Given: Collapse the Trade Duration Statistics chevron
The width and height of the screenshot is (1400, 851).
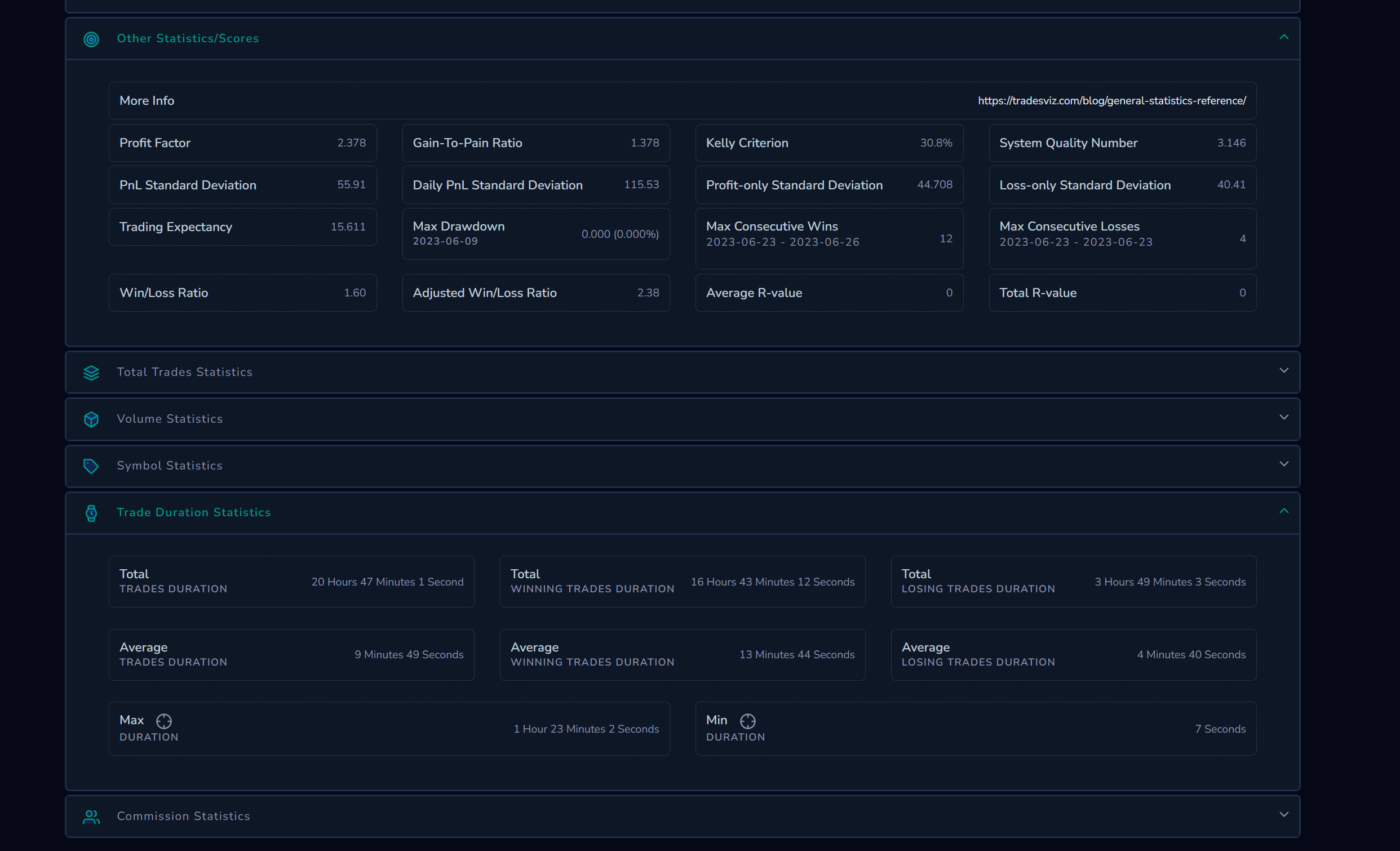Looking at the screenshot, I should point(1283,511).
